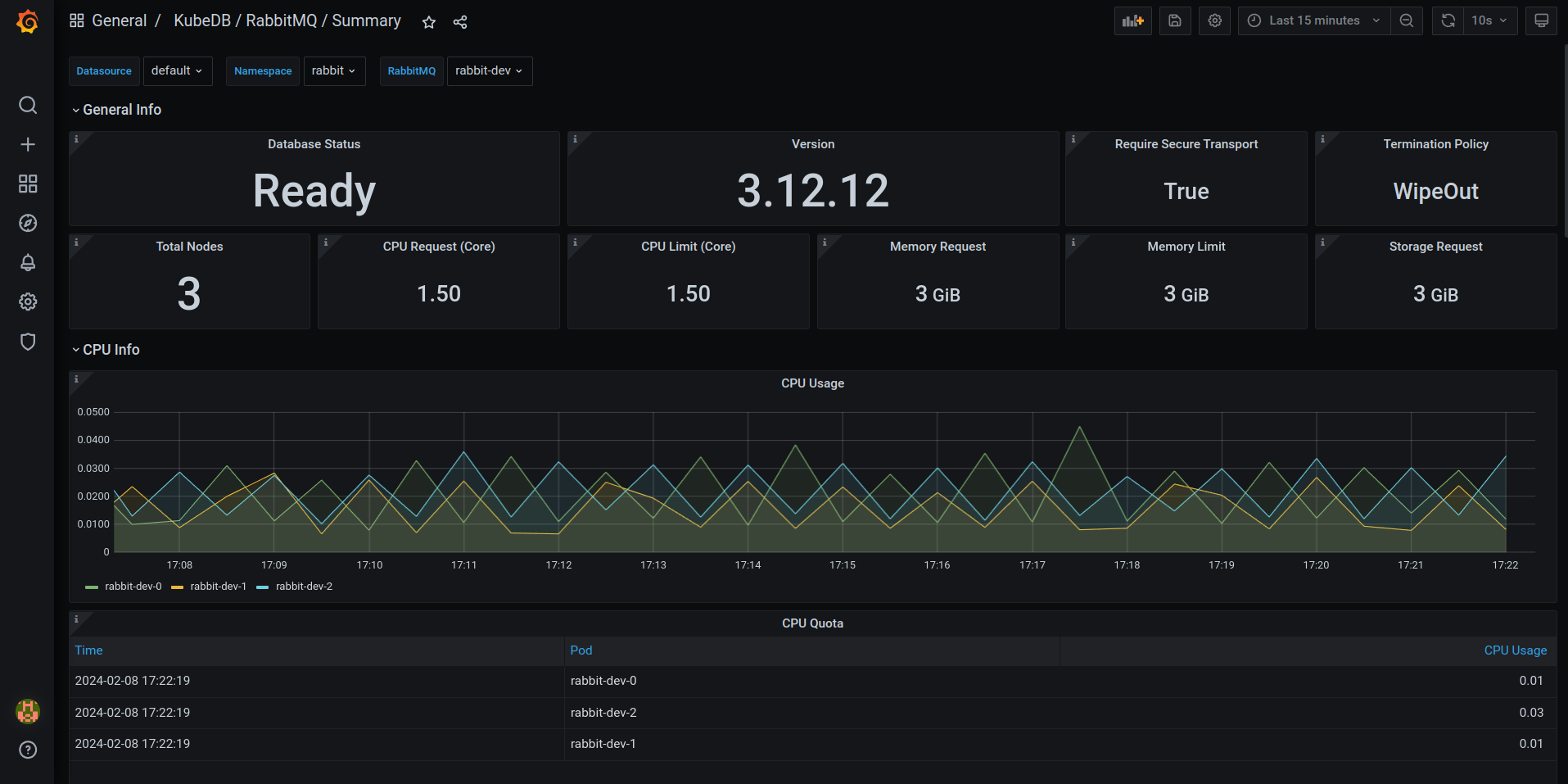Open the Dashboards icon in the sidebar
This screenshot has width=1568, height=784.
28,184
